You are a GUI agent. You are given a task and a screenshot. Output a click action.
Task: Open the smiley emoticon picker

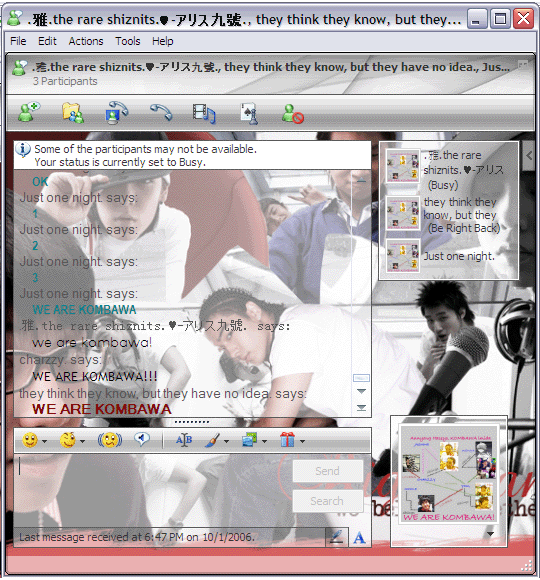30,440
